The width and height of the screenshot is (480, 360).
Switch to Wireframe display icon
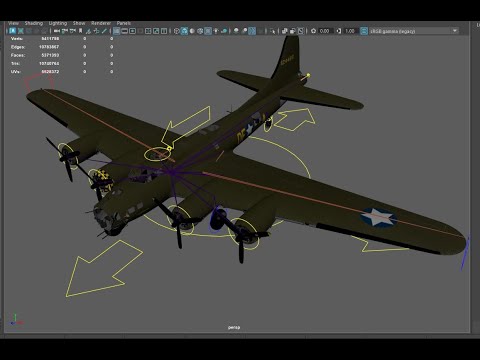(x=177, y=31)
